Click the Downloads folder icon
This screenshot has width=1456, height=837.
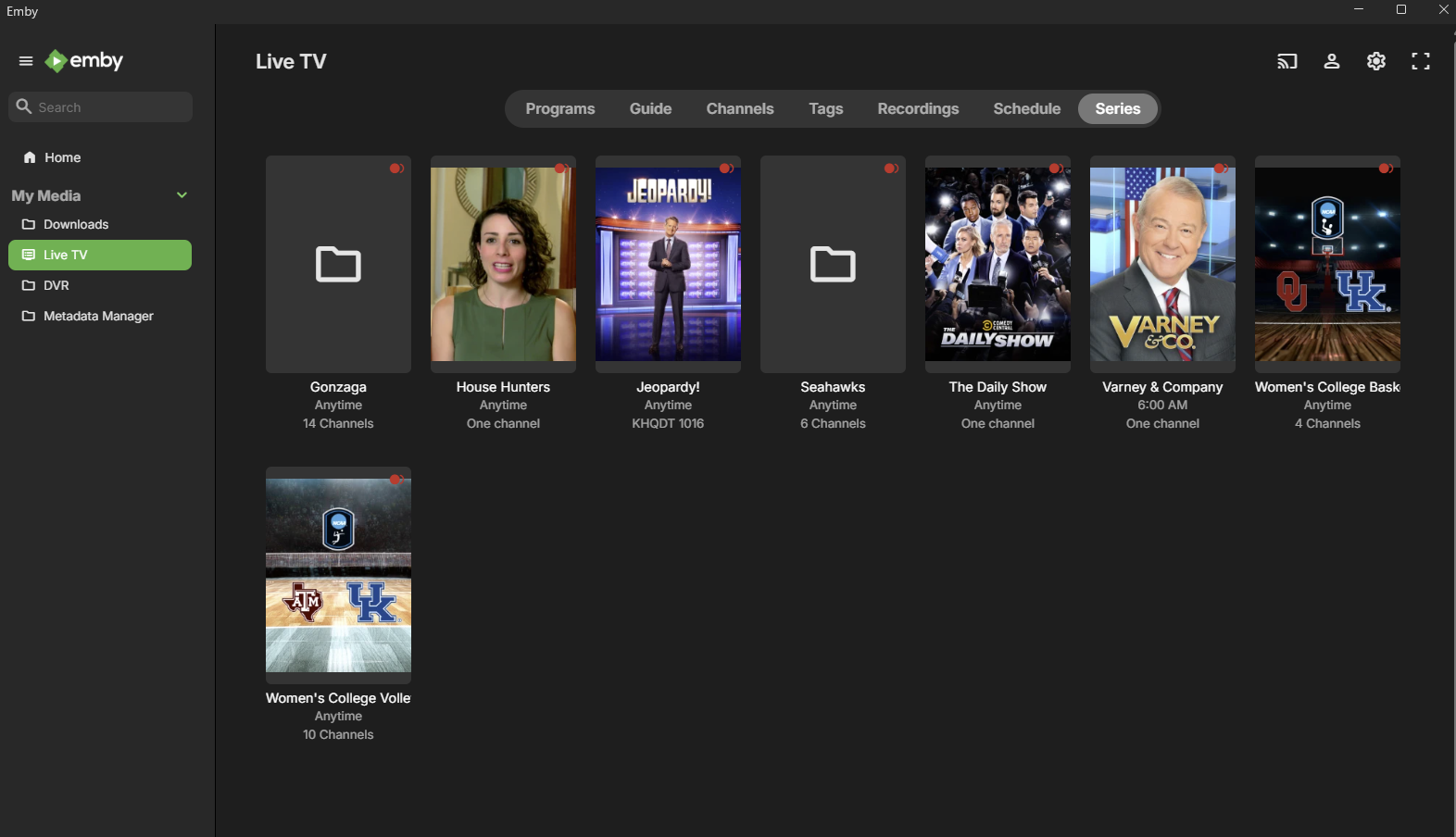29,224
